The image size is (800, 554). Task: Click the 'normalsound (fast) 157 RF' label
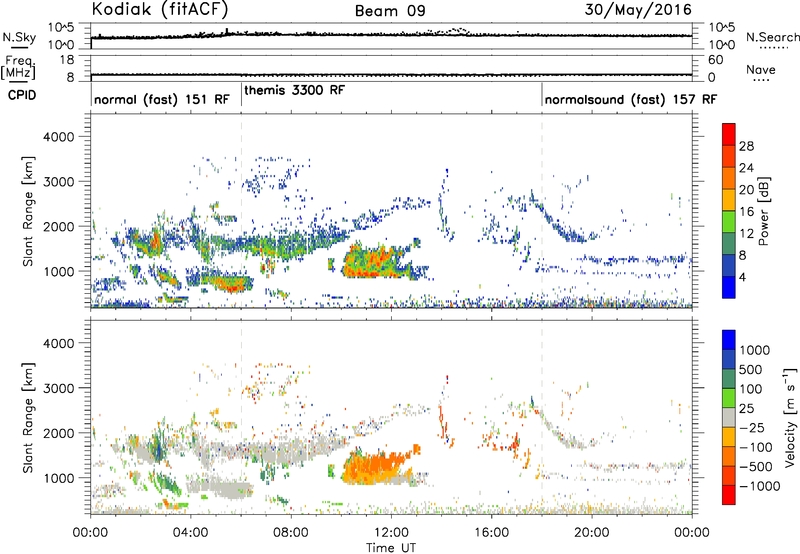(x=631, y=99)
